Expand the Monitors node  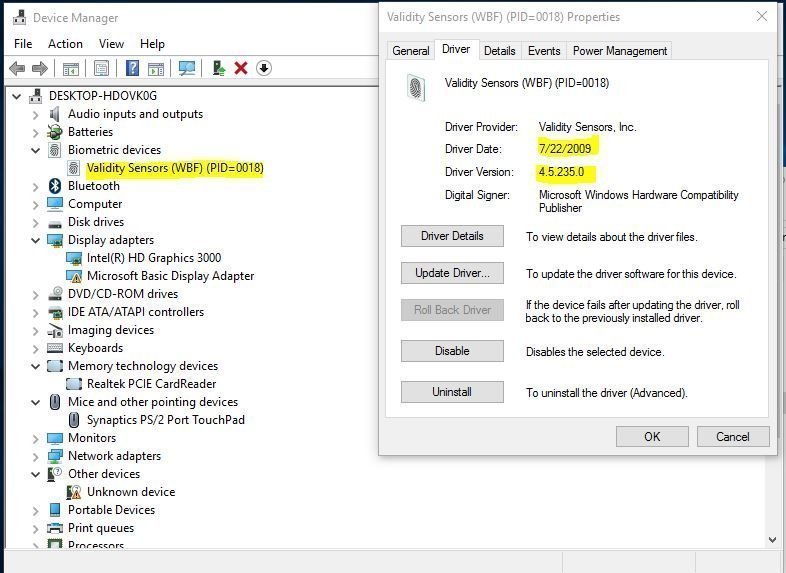click(x=35, y=438)
